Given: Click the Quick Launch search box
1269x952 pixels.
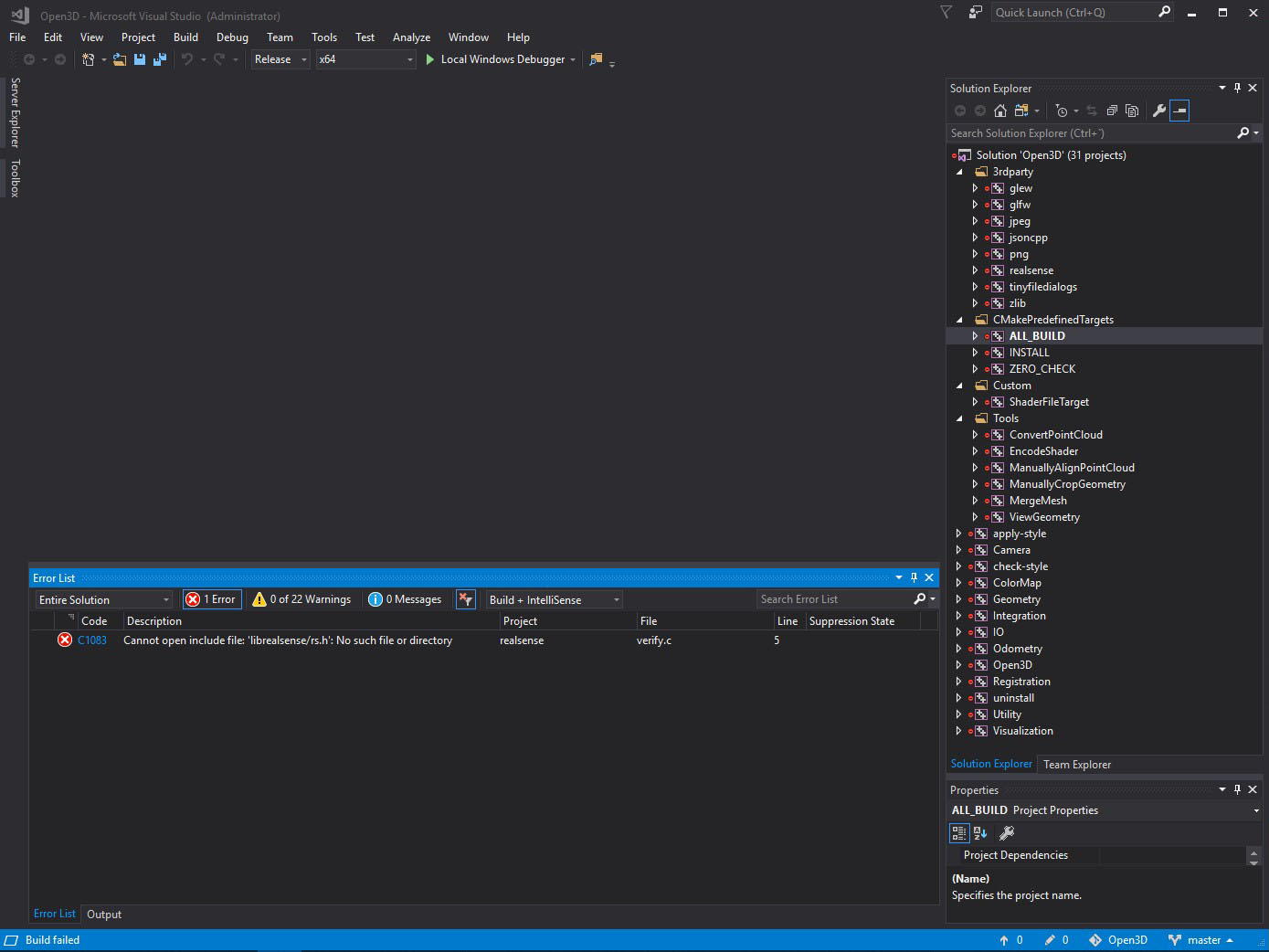Looking at the screenshot, I should (1073, 13).
